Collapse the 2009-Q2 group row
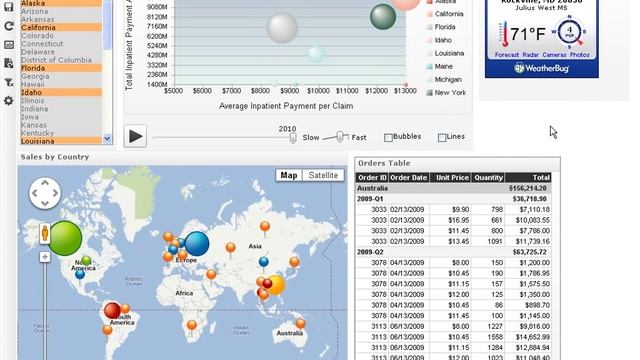 click(453, 252)
